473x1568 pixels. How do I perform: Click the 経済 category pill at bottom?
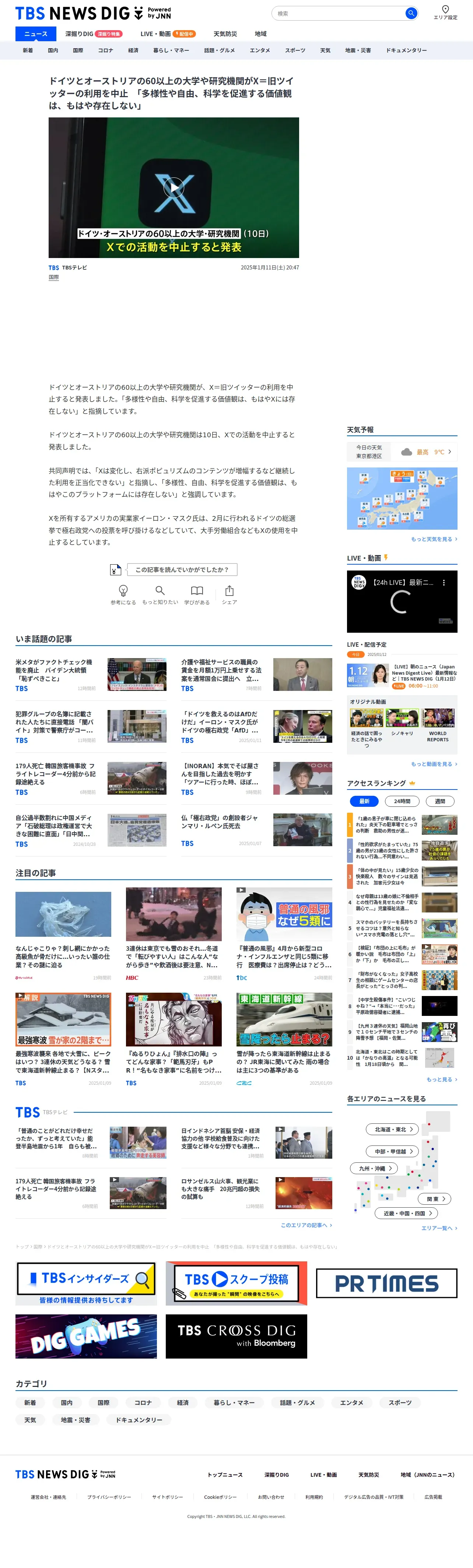[183, 1402]
